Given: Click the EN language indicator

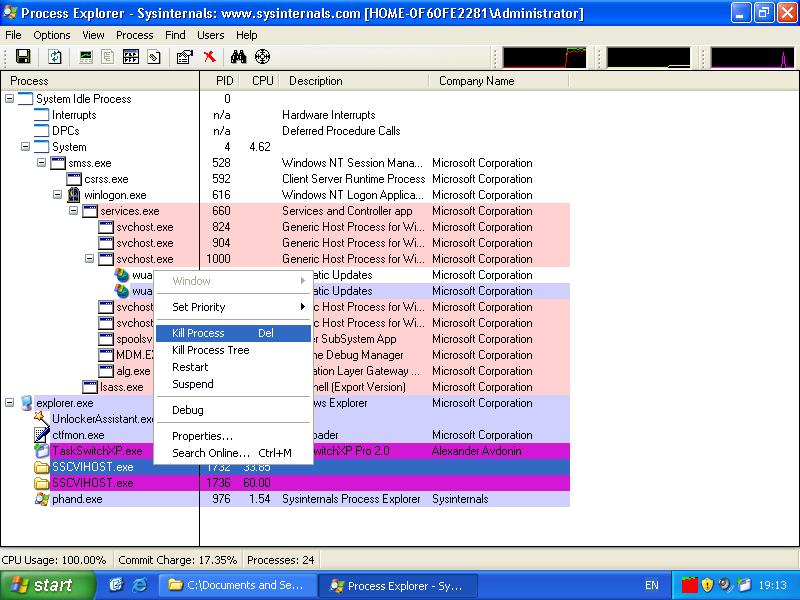Looking at the screenshot, I should point(652,585).
